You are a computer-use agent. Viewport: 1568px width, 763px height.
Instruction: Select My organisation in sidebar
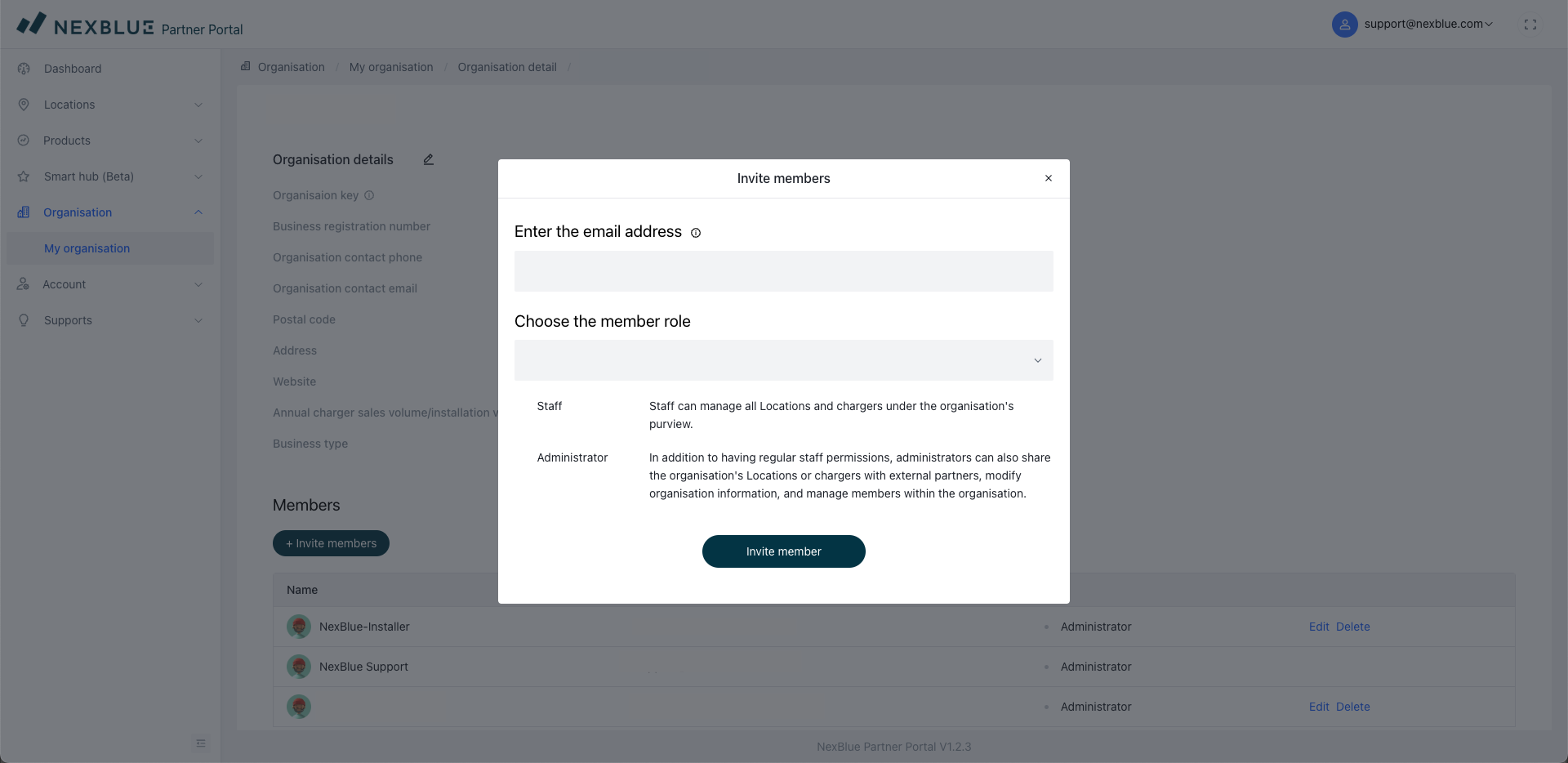click(x=87, y=248)
